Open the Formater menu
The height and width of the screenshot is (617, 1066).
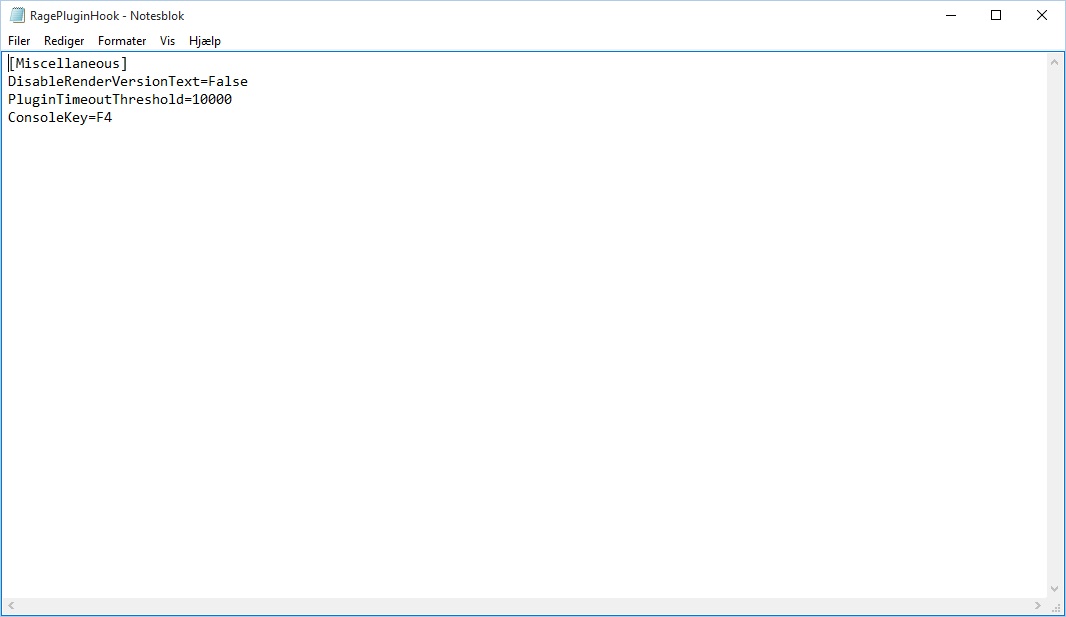click(122, 41)
